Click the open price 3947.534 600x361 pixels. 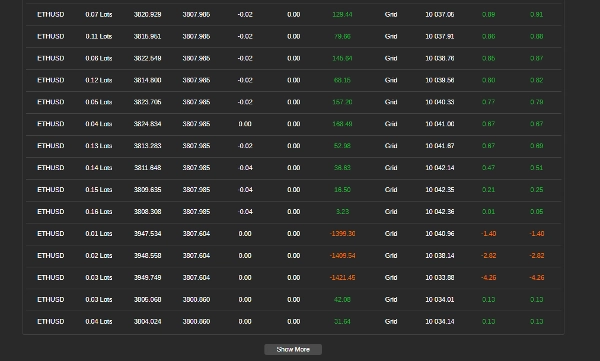tap(147, 234)
